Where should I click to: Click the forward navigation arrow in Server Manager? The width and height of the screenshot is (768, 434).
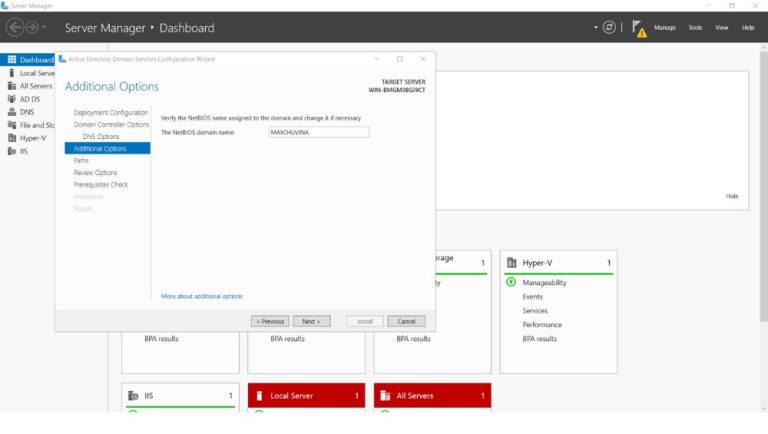tap(32, 27)
